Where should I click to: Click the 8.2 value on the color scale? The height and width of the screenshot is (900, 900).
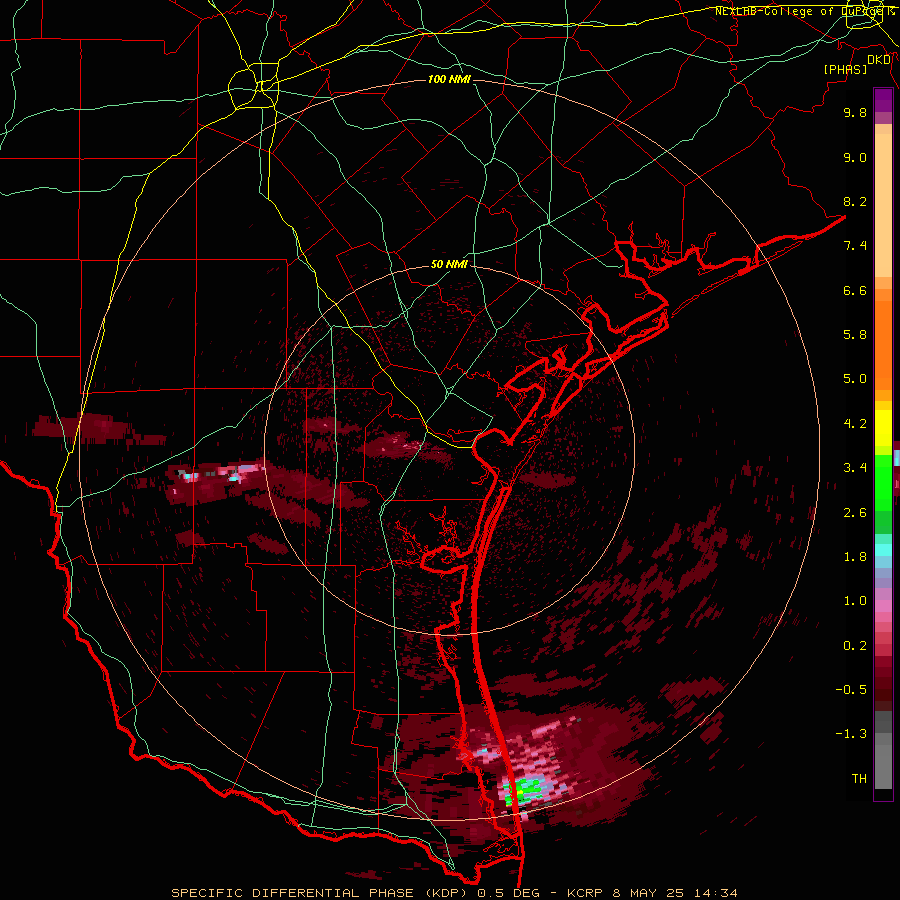(855, 201)
